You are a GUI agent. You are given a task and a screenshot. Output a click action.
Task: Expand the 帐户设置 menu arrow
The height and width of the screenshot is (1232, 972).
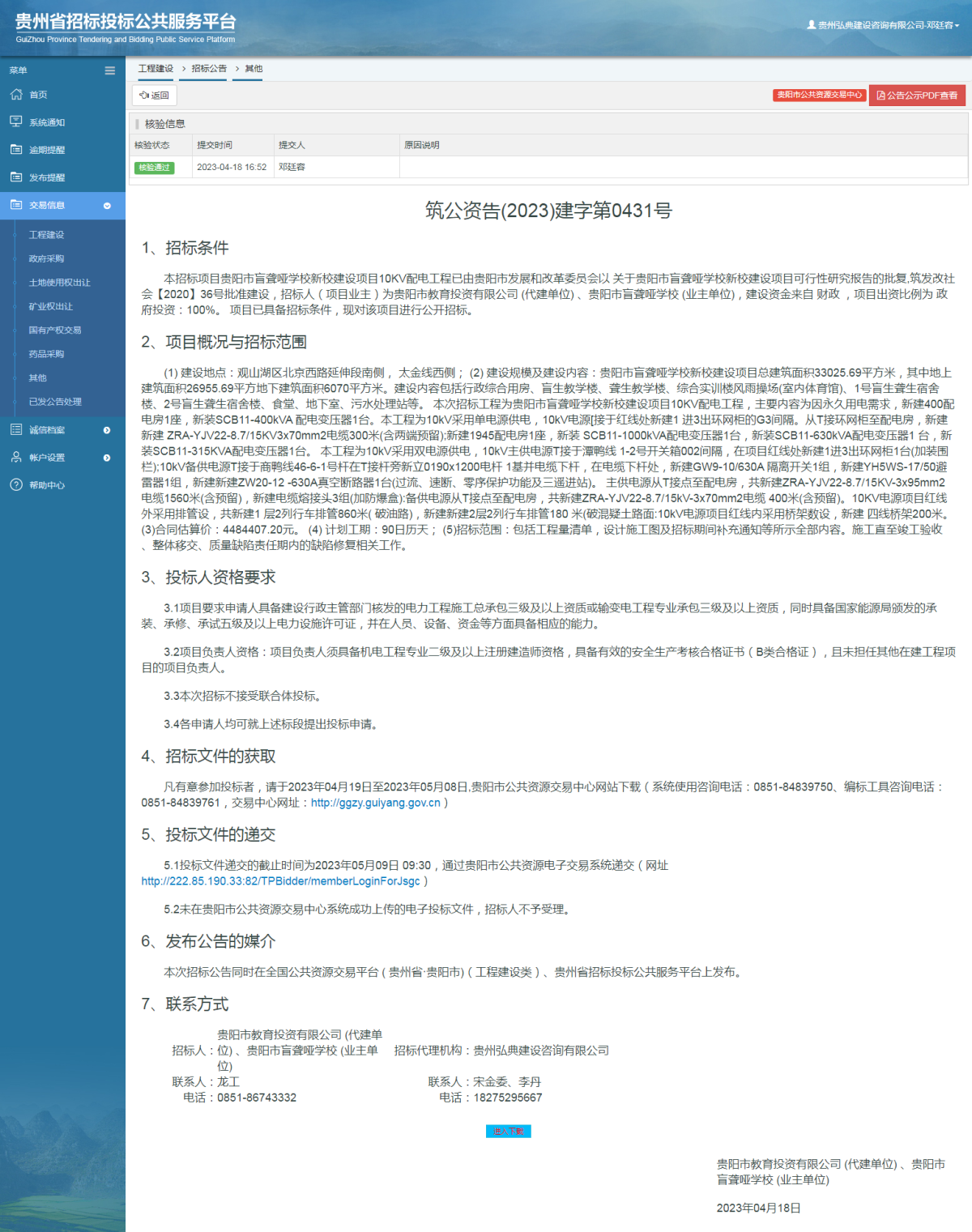coord(107,458)
